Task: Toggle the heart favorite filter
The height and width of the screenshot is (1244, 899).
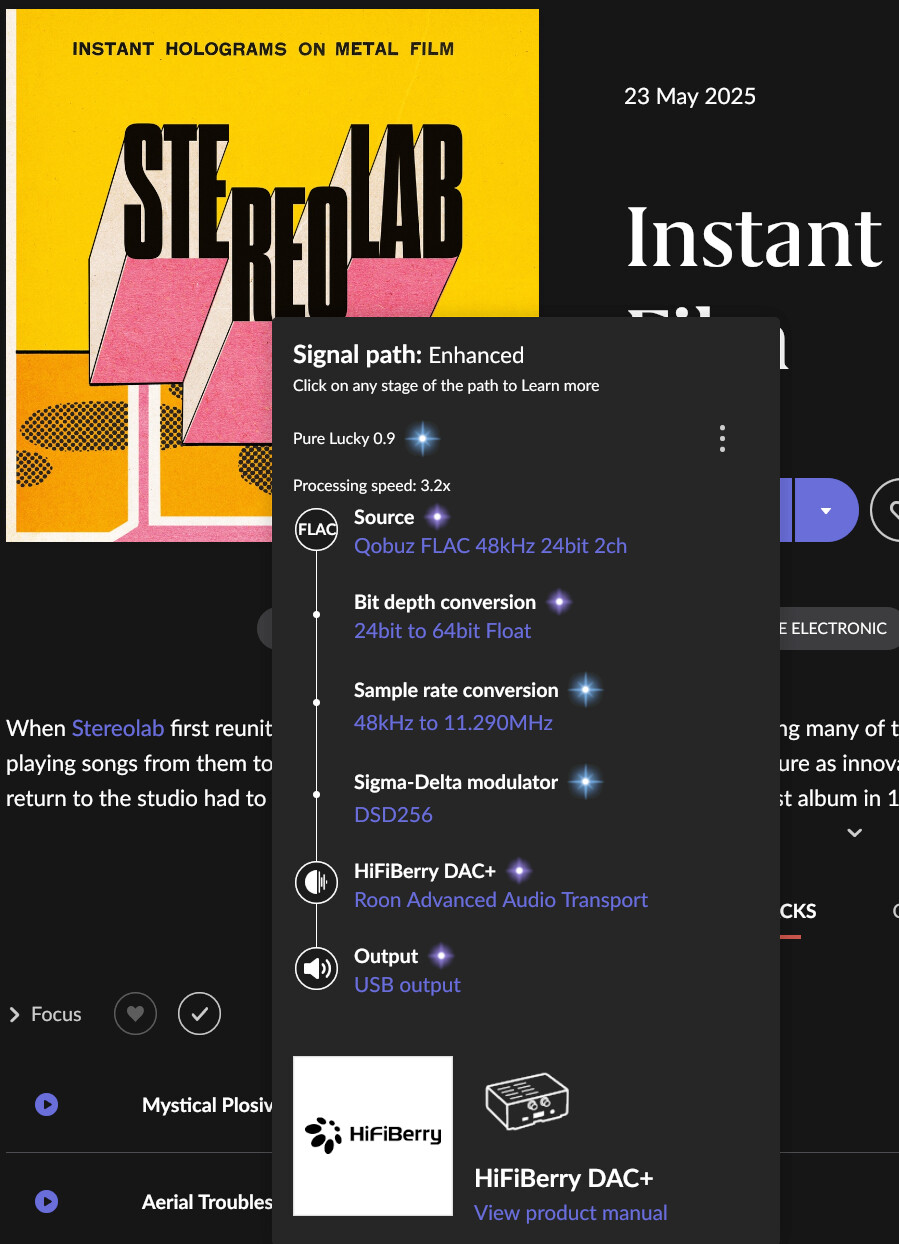Action: click(x=136, y=1014)
